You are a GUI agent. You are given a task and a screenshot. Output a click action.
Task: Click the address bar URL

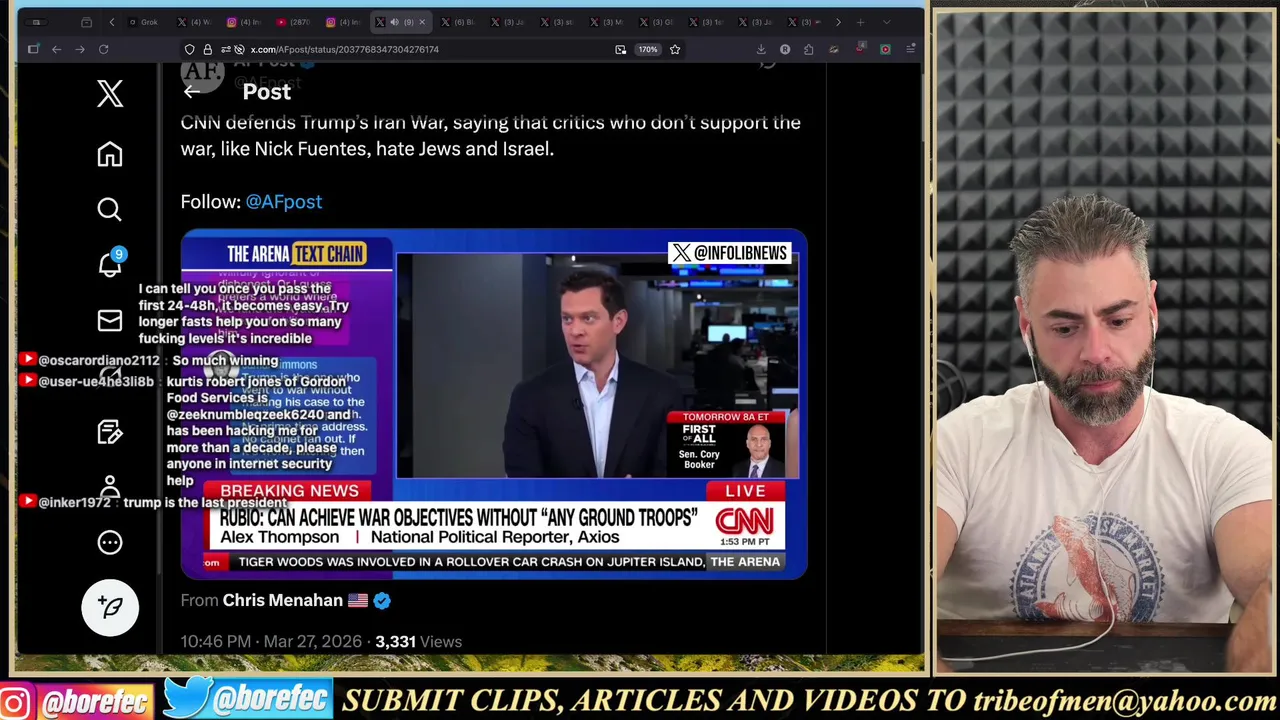click(x=344, y=49)
